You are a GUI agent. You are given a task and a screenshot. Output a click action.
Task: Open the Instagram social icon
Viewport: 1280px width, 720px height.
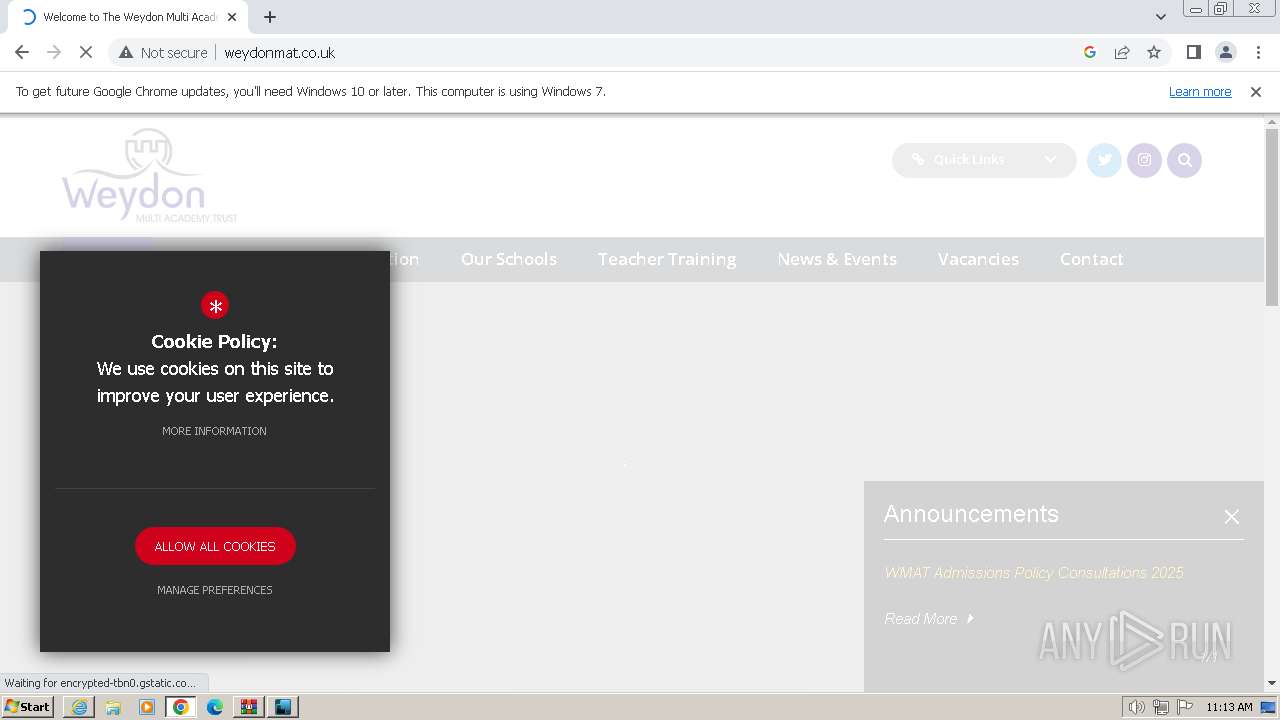click(1144, 160)
